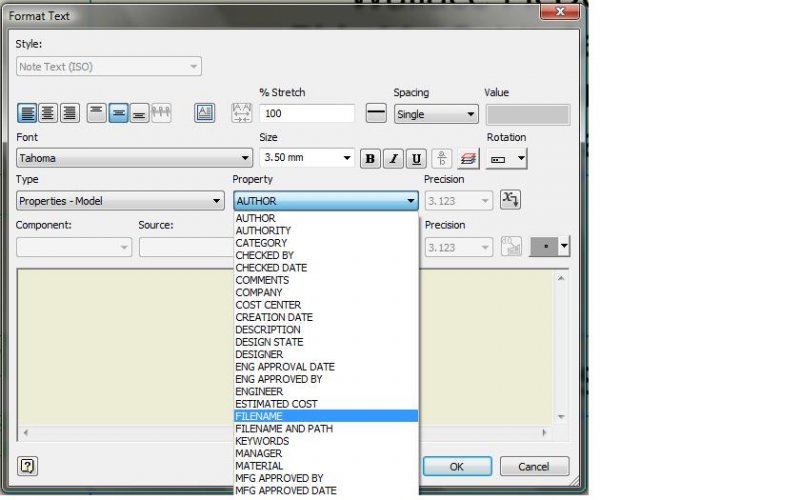This screenshot has width=800, height=500.
Task: Click the text layer color icon
Action: point(468,159)
